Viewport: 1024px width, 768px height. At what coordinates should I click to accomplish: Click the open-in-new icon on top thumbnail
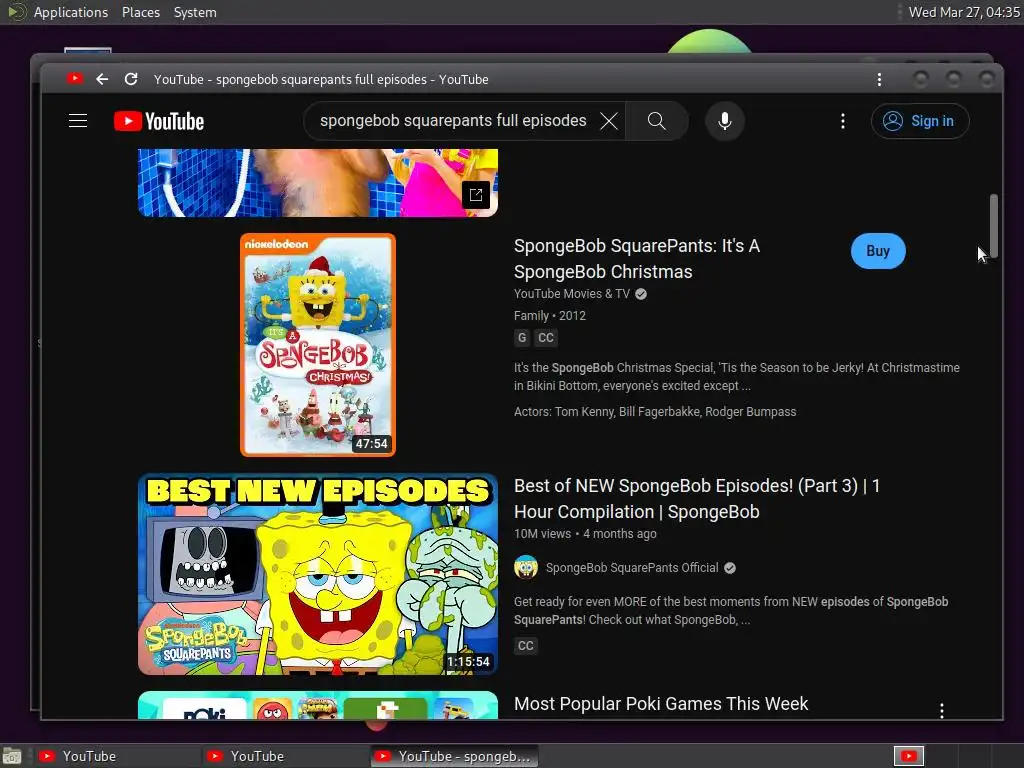coord(475,195)
